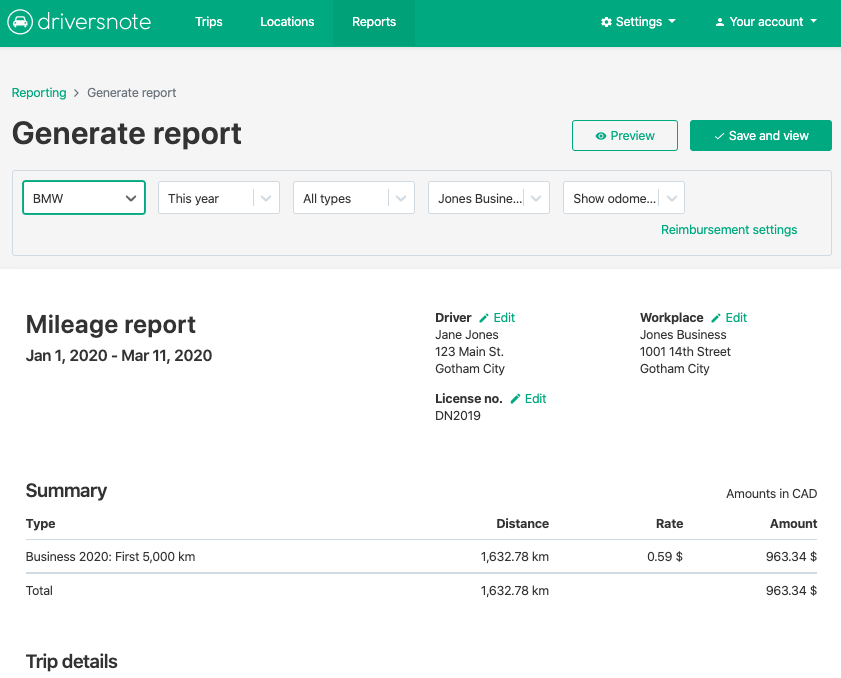This screenshot has height=678, width=841.
Task: Open the Locations page
Action: pos(287,21)
